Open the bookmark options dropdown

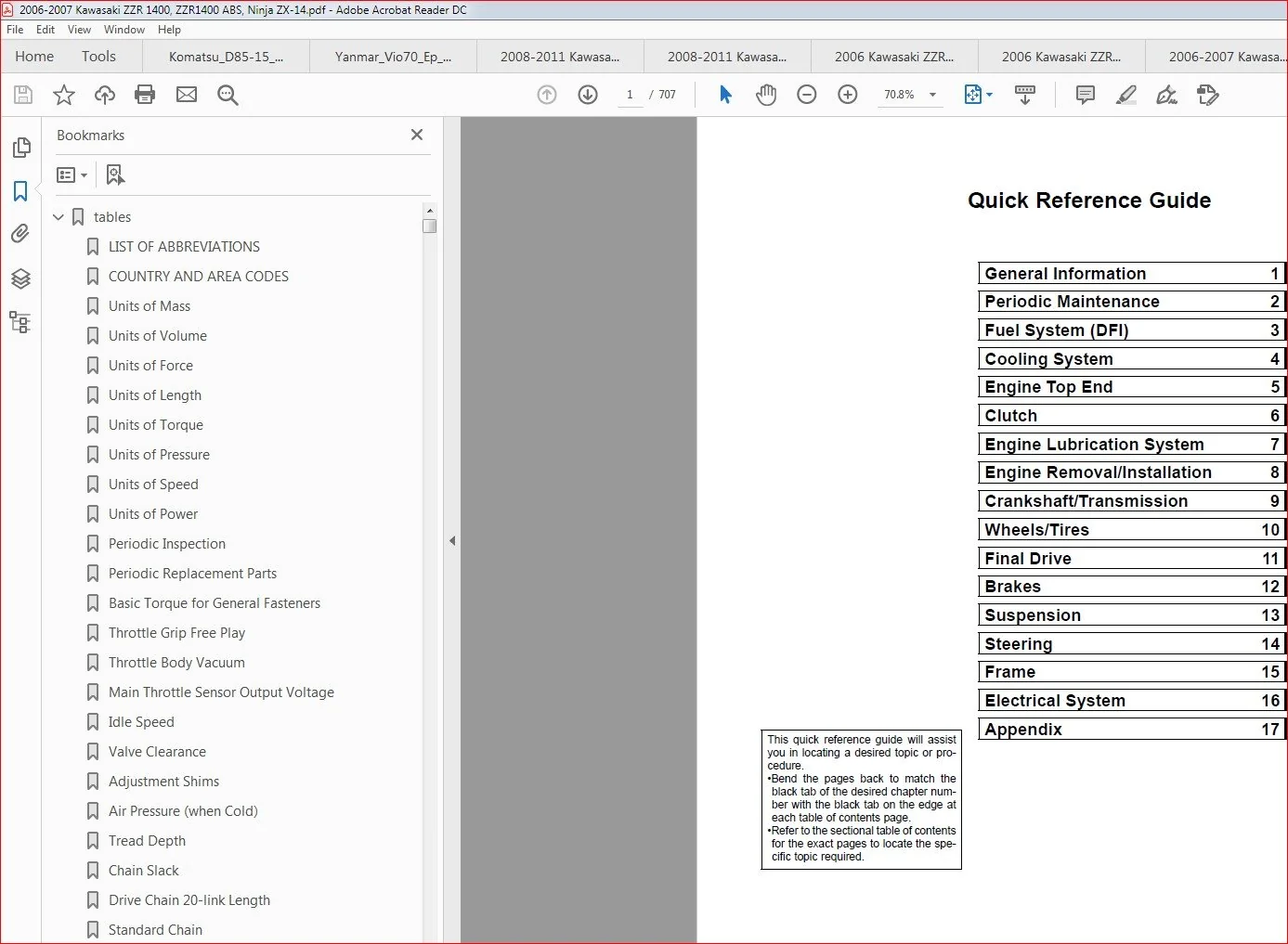point(72,175)
